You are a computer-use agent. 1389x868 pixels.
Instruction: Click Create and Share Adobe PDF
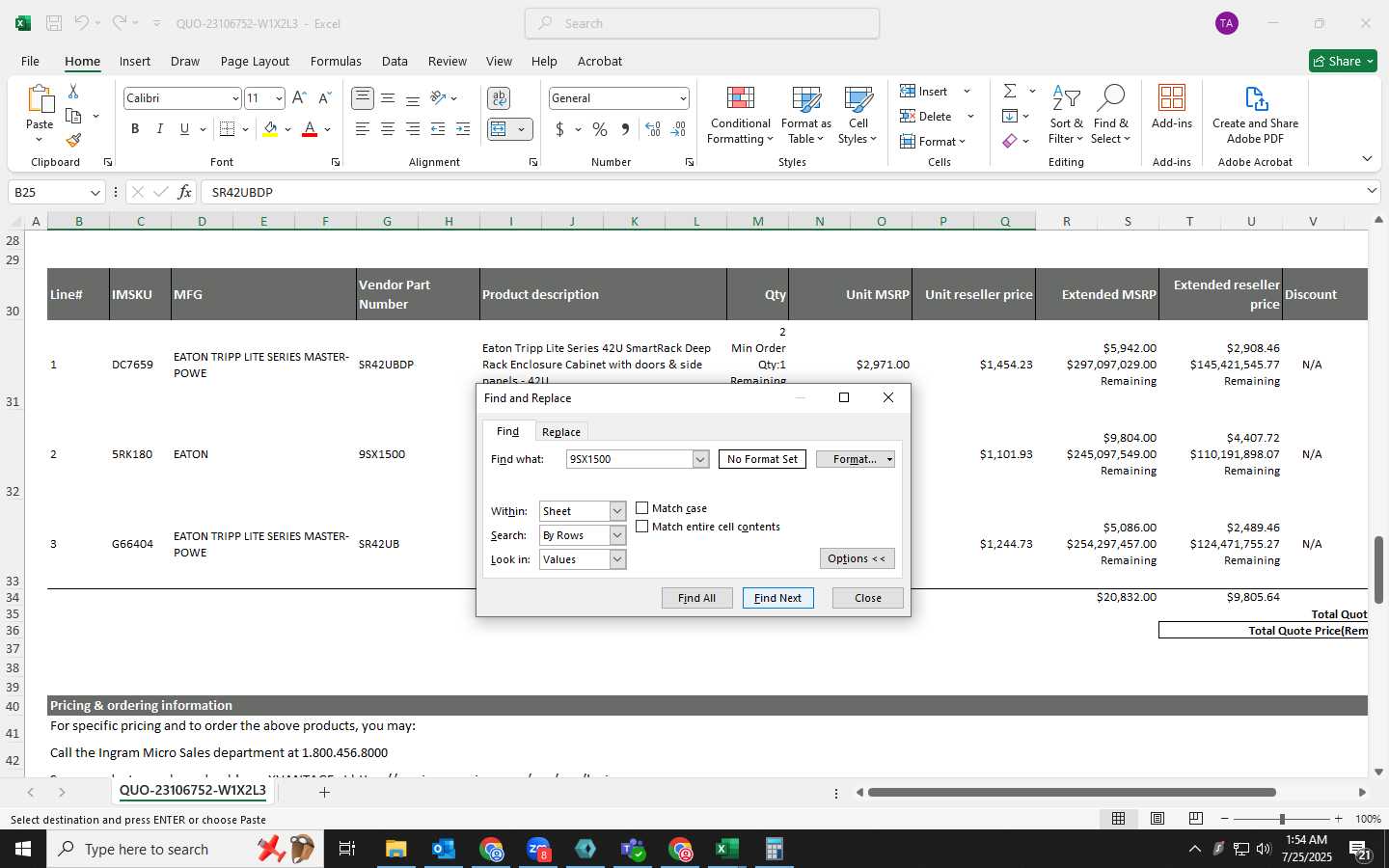pyautogui.click(x=1255, y=116)
